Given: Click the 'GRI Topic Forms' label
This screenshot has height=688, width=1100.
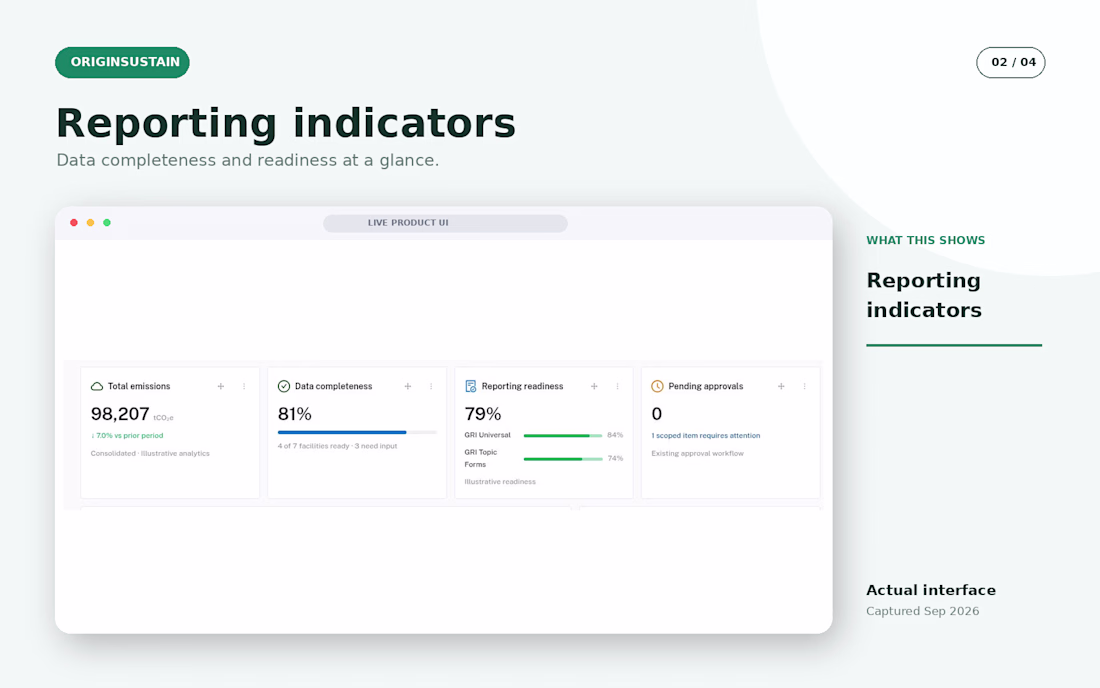Looking at the screenshot, I should tap(481, 458).
